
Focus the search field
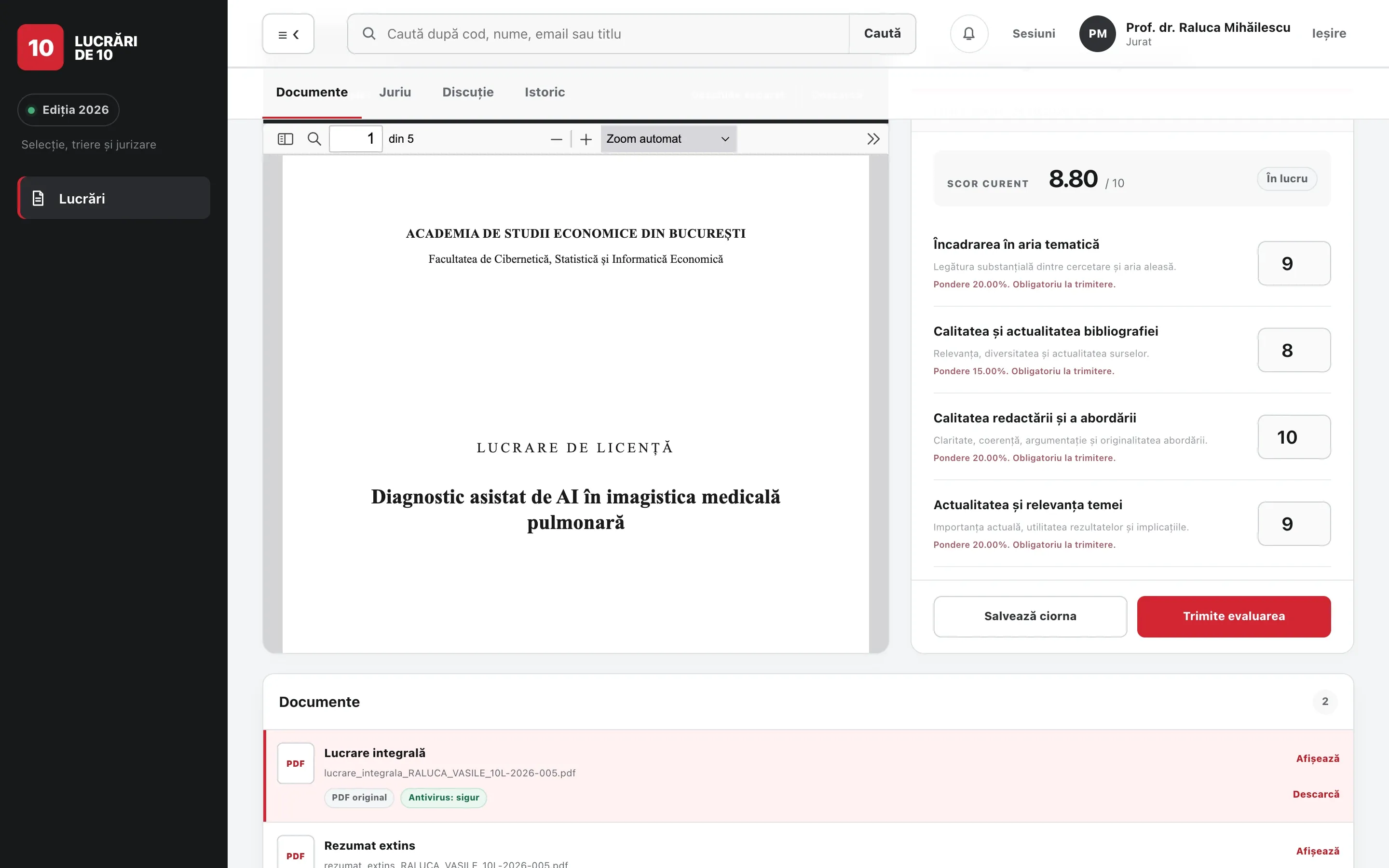click(598, 34)
